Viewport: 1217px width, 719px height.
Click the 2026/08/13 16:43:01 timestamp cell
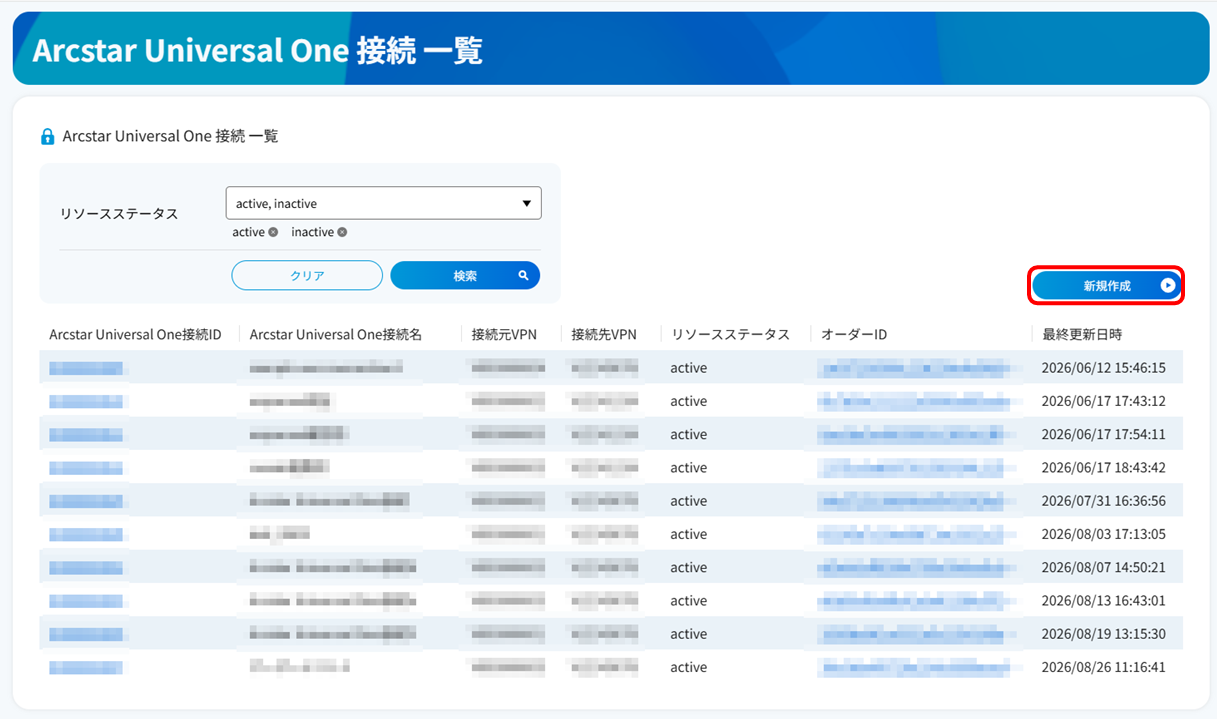point(1103,601)
